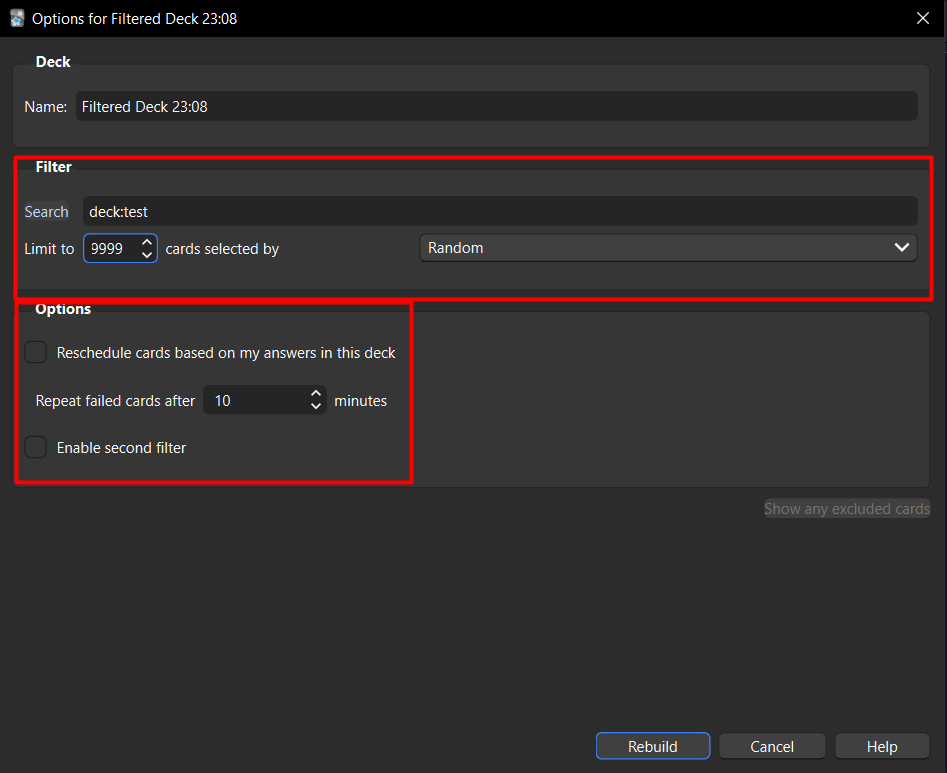Decrease the card limit with down arrow
Screen dimensions: 947x773
click(x=147, y=255)
